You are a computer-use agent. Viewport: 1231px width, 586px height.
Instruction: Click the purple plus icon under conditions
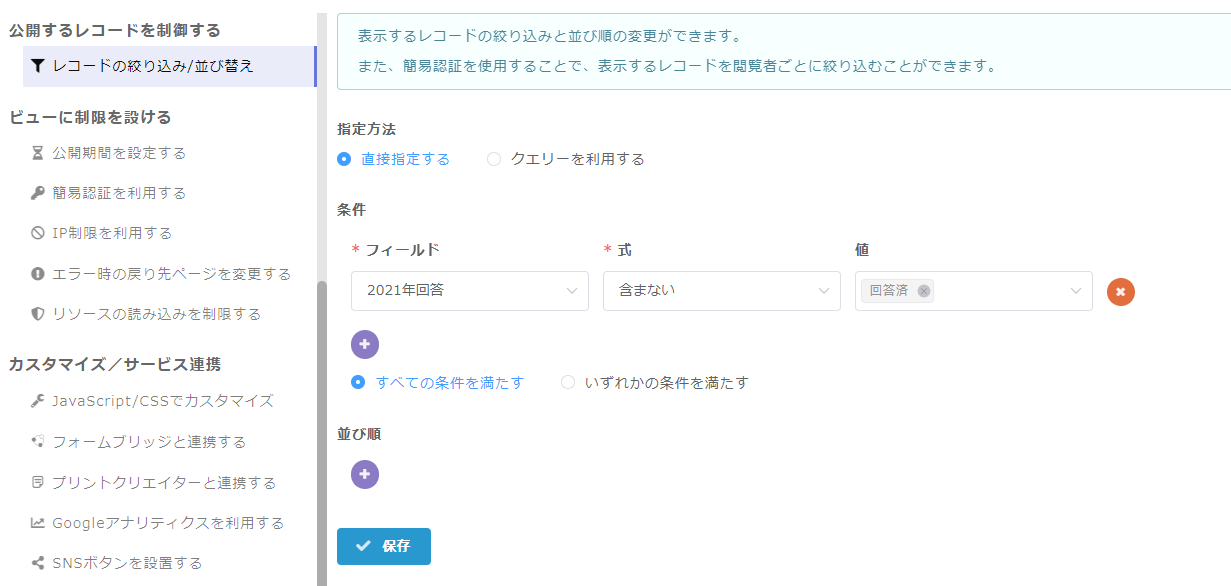365,344
